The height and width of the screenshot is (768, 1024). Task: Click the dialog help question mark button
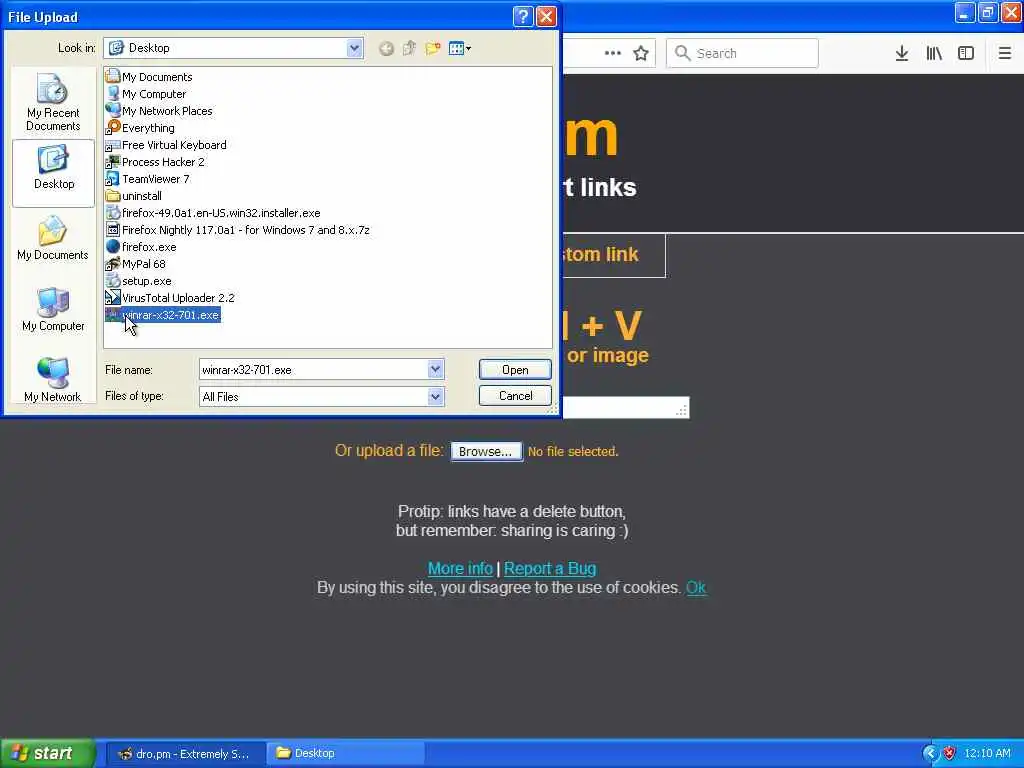(x=523, y=16)
